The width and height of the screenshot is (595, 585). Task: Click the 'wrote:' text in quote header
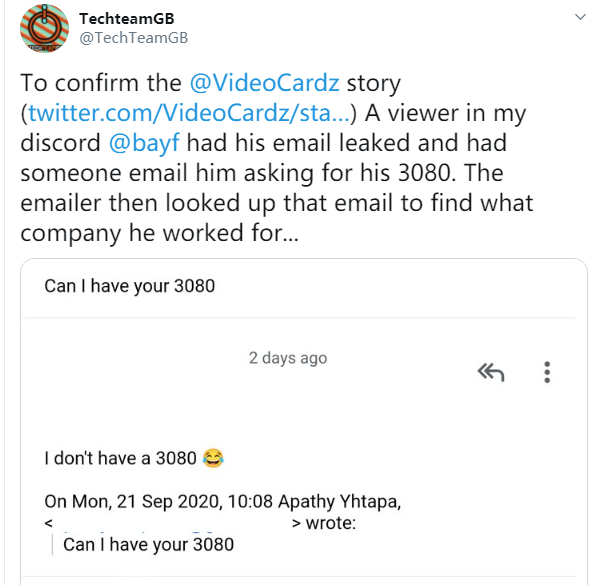pos(331,523)
